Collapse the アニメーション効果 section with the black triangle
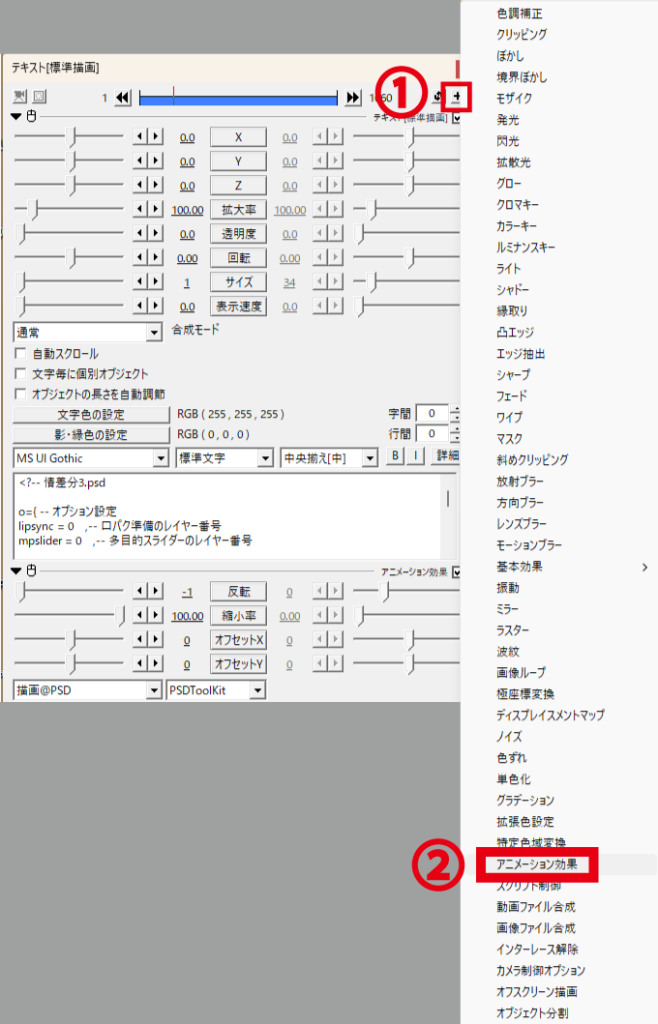Screen dimensions: 658x1024 (x=16, y=571)
